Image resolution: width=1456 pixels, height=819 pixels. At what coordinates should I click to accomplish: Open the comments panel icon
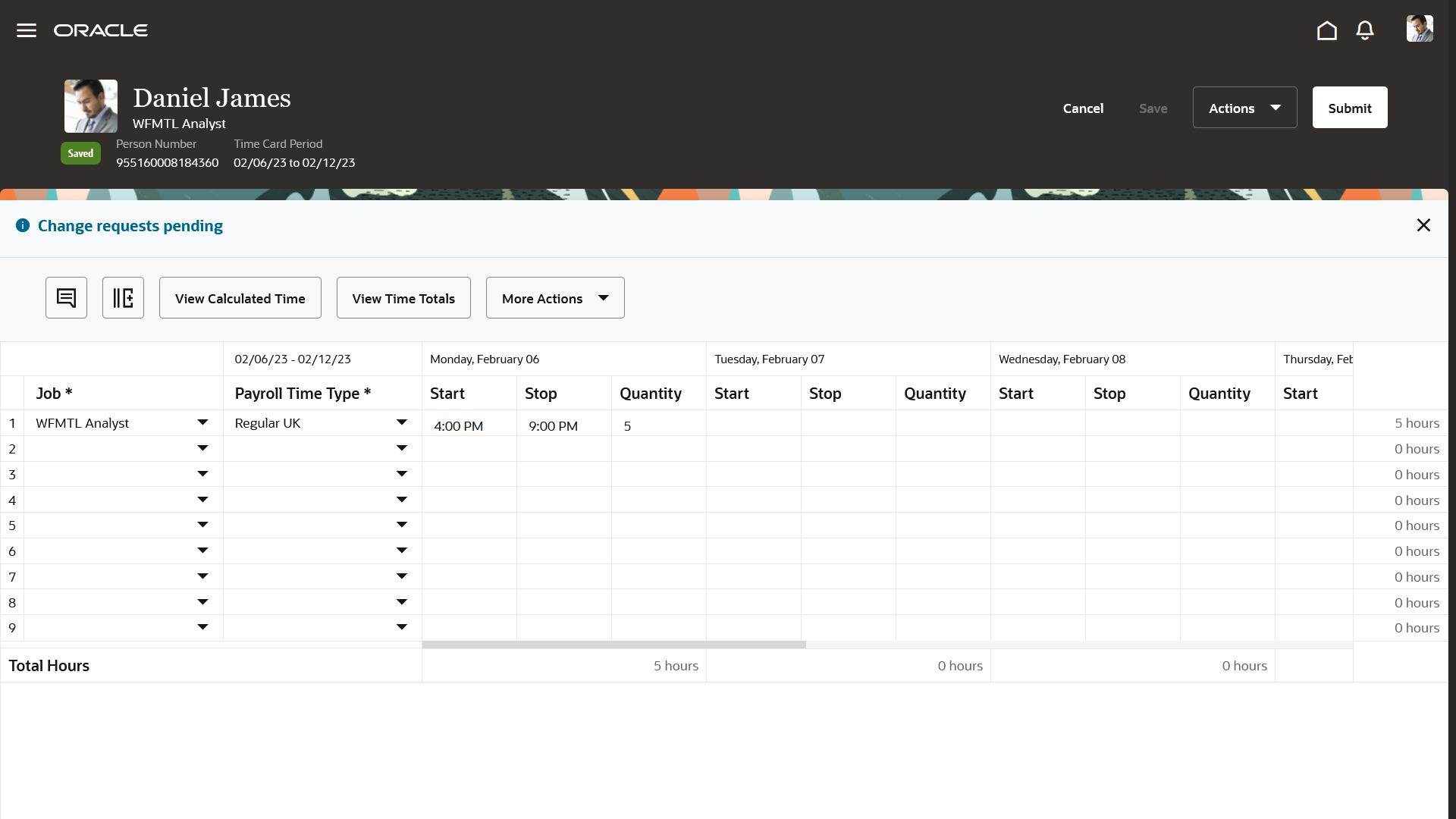click(66, 297)
